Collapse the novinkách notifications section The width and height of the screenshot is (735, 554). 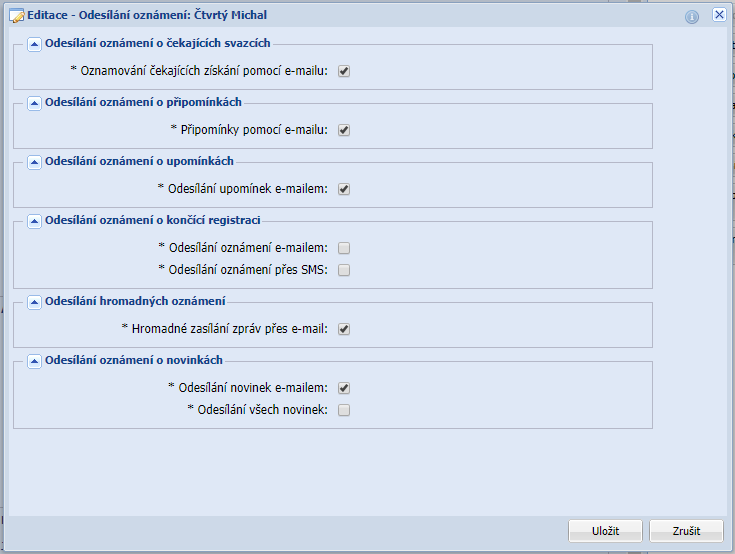(x=34, y=361)
